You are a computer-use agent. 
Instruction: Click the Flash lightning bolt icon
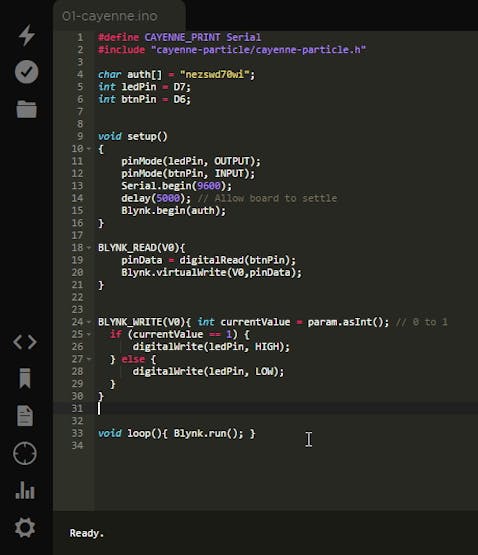(27, 35)
